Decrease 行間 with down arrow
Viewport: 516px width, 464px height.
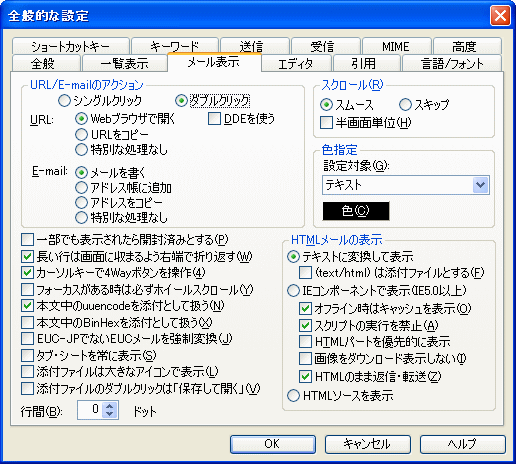(x=110, y=414)
